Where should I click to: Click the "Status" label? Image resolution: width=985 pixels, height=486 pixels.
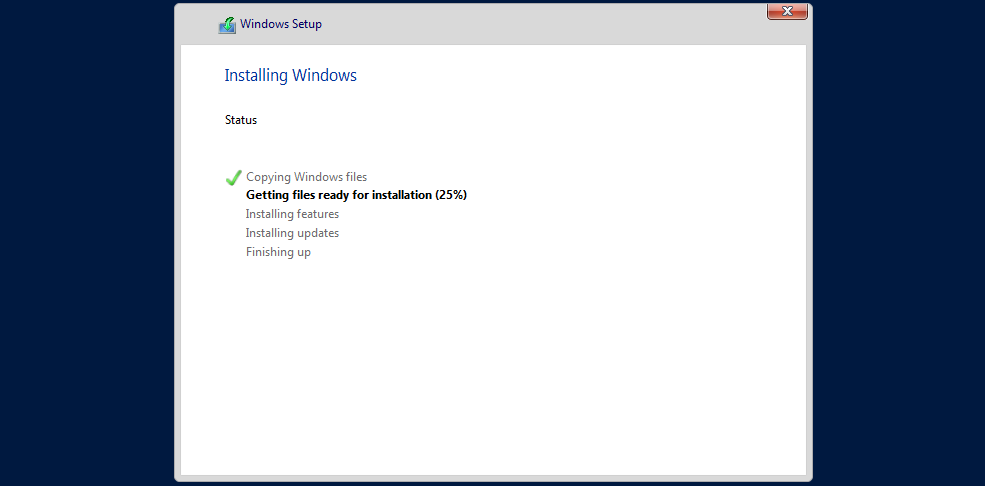241,120
